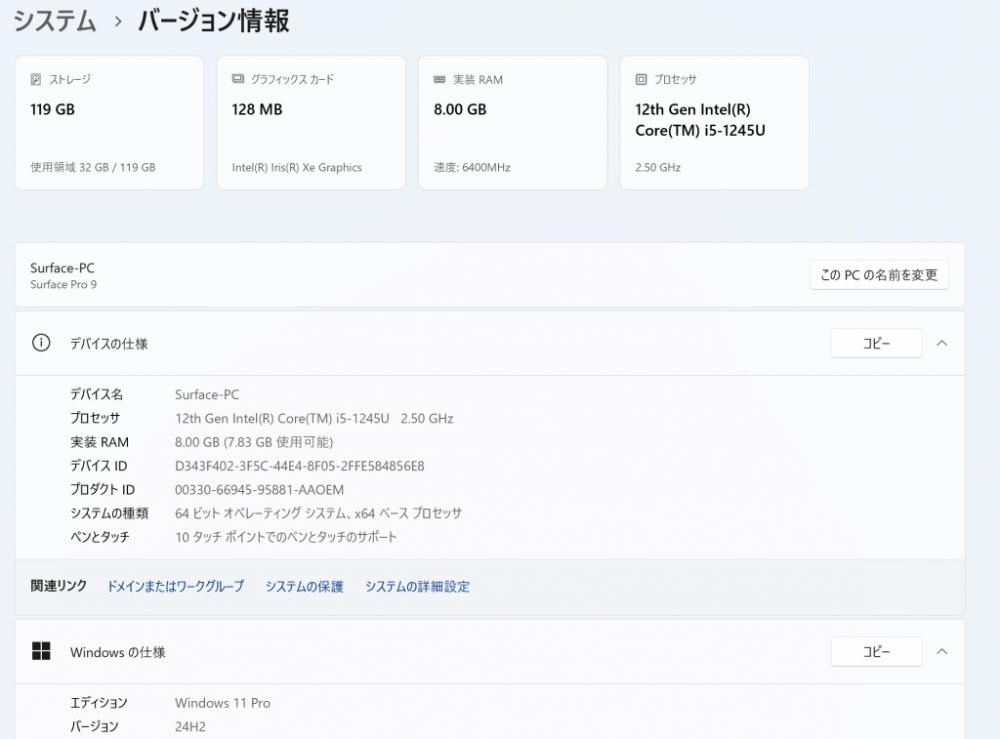
Task: Select the デバイス名 value Surface-PC
Action: (207, 394)
